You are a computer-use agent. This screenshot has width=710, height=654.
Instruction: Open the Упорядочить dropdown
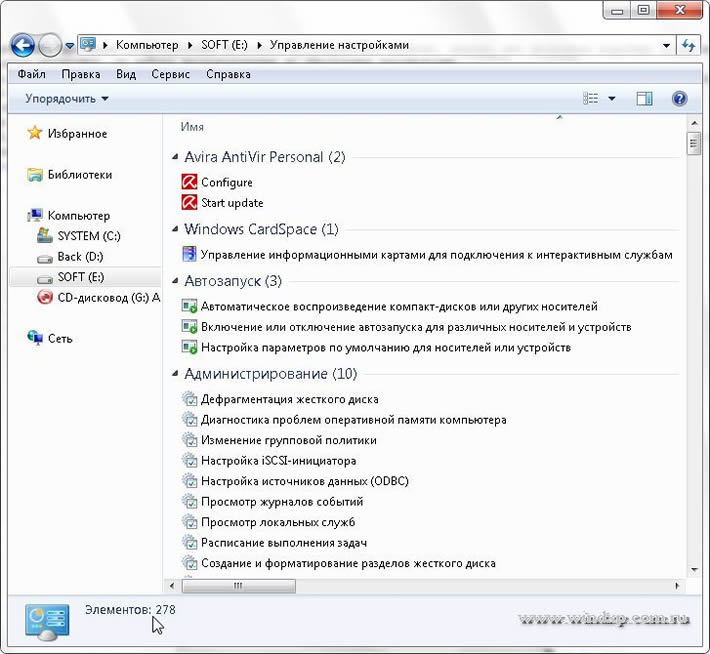pyautogui.click(x=67, y=98)
